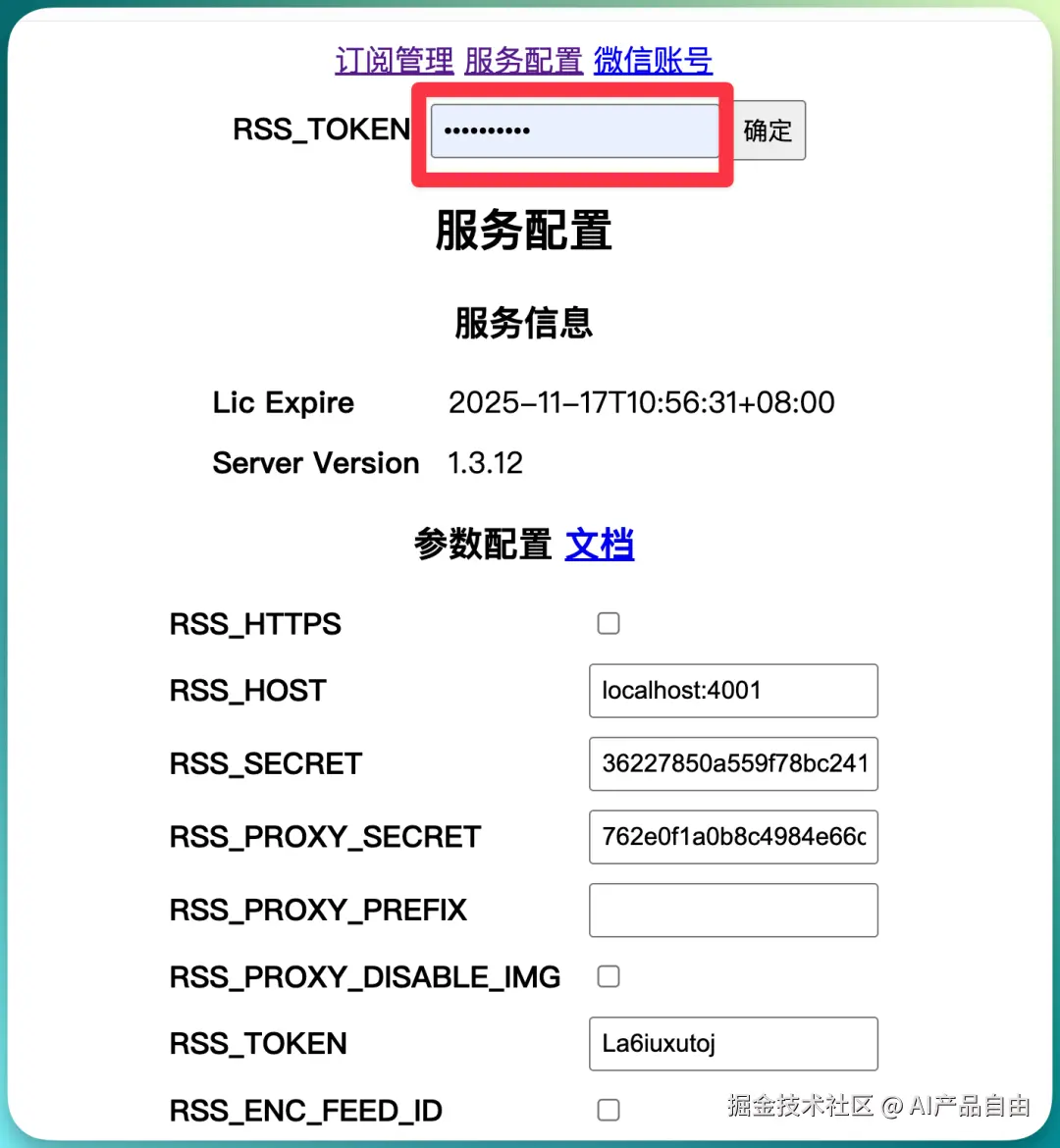
Task: Go to the 微信账号 page link
Action: click(653, 61)
